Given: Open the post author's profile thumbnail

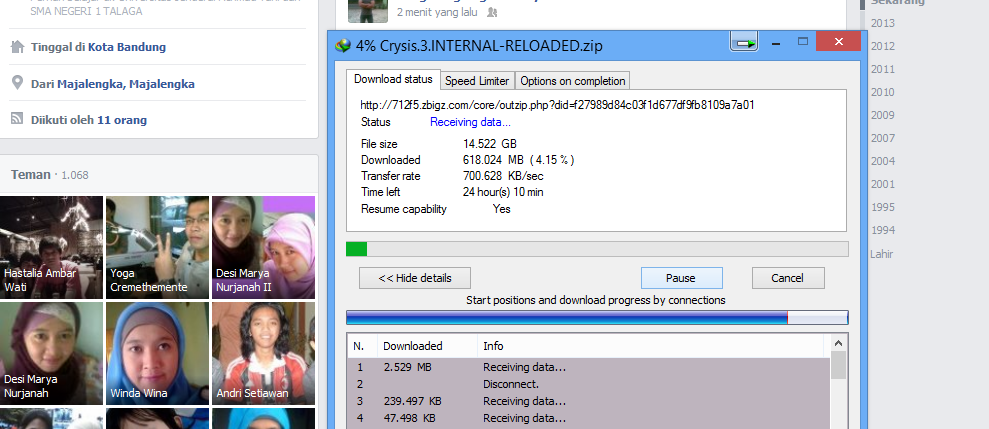Looking at the screenshot, I should click(x=368, y=11).
